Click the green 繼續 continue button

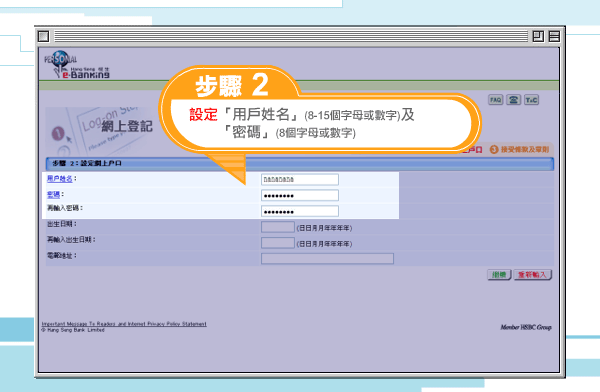[499, 274]
